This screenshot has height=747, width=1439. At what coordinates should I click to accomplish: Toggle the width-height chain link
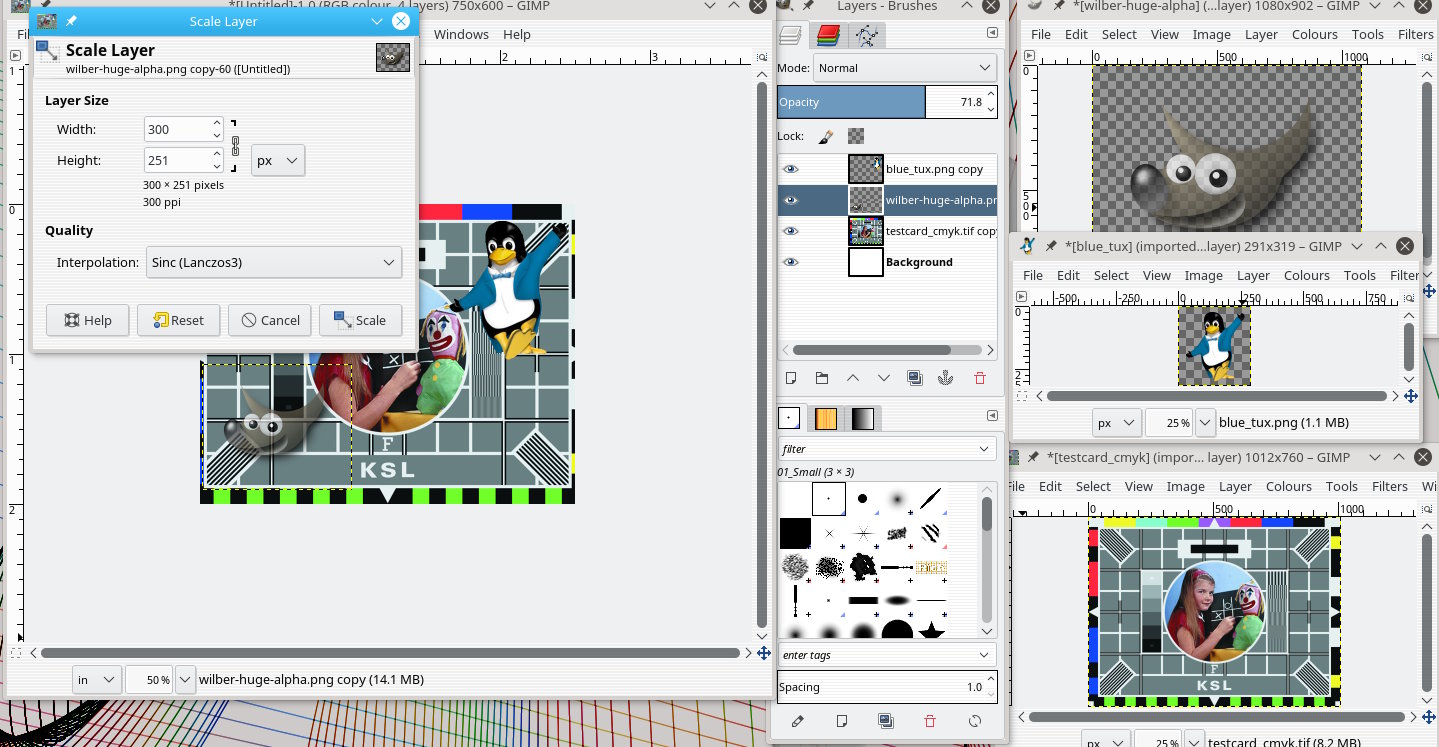click(x=235, y=145)
